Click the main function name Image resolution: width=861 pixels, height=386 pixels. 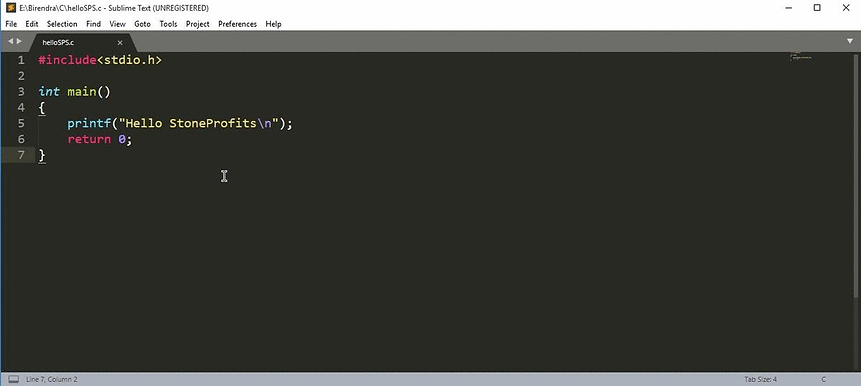click(82, 92)
